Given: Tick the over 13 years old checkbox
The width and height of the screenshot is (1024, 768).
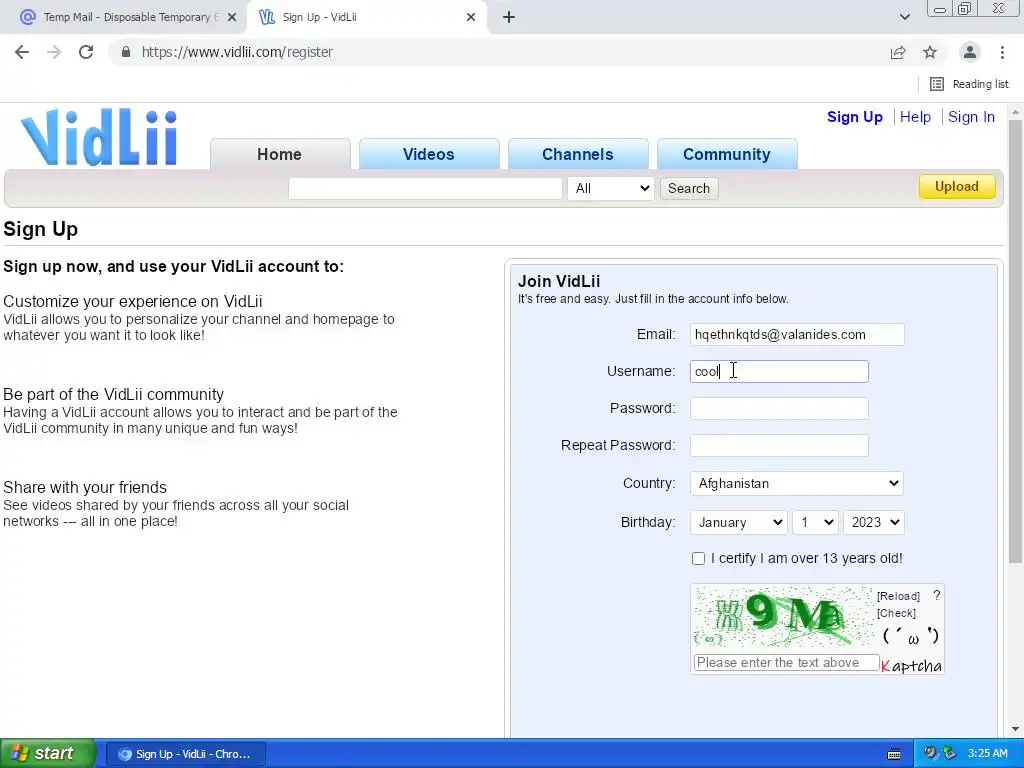Looking at the screenshot, I should tap(698, 558).
